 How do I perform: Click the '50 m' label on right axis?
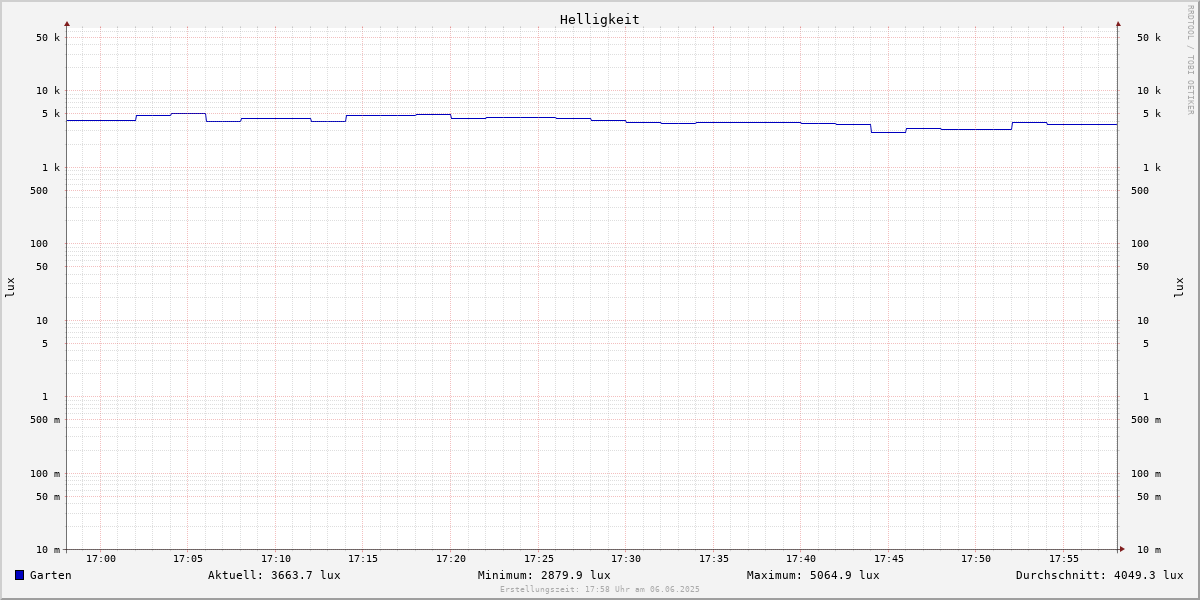(x=1149, y=497)
